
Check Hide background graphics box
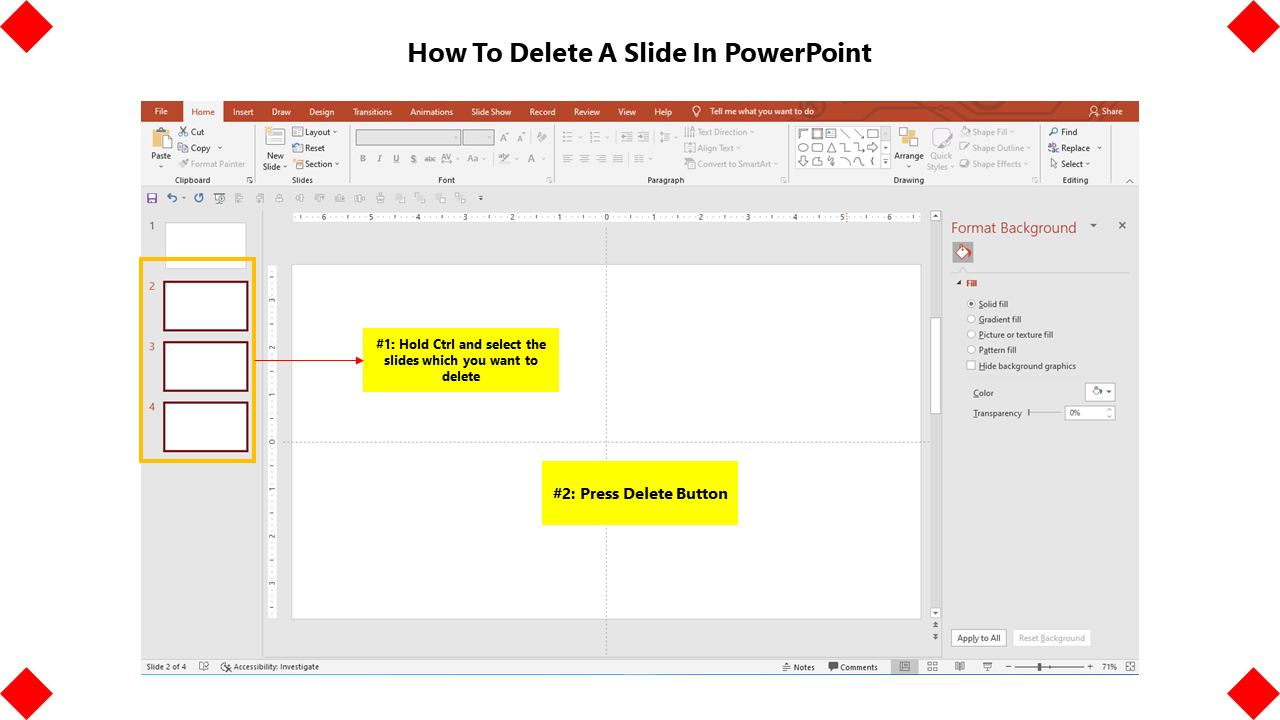click(971, 366)
